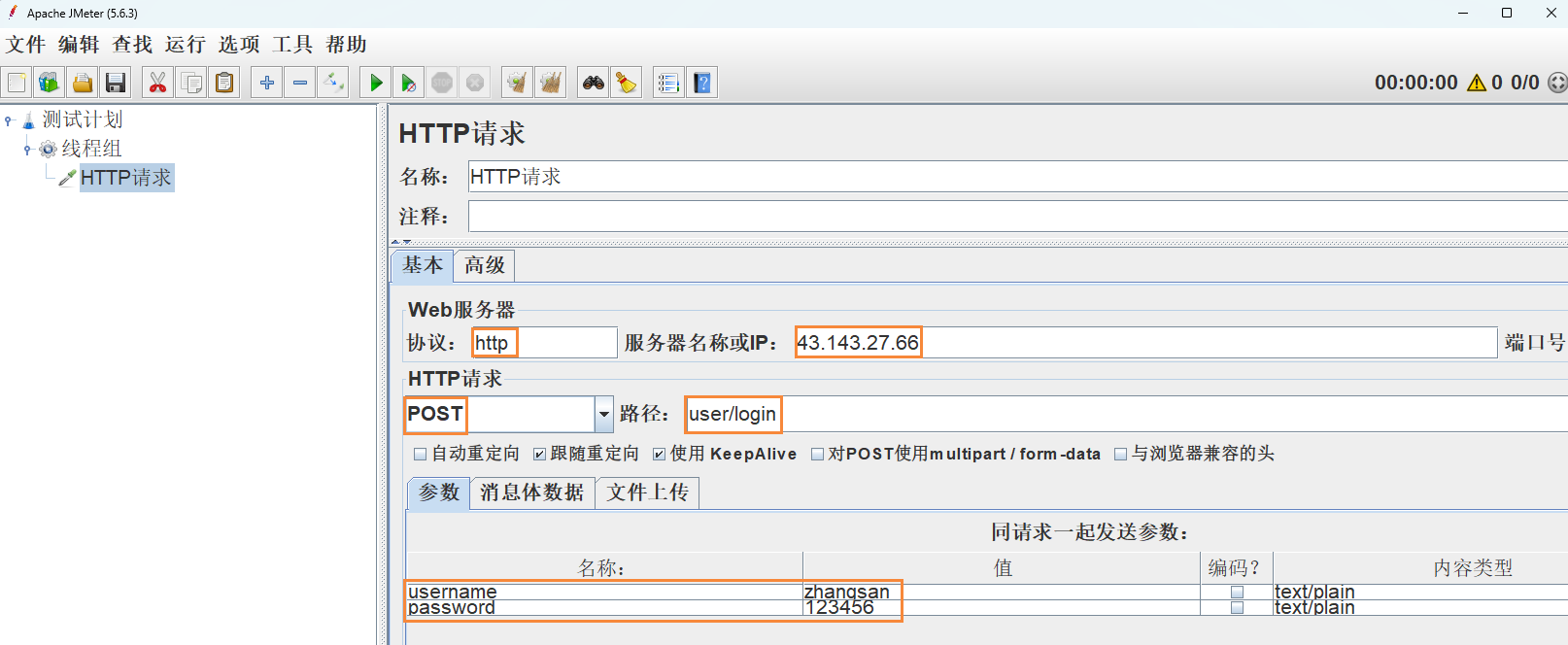Image resolution: width=1568 pixels, height=645 pixels.
Task: Click the 注释 input field
Action: point(1018,216)
